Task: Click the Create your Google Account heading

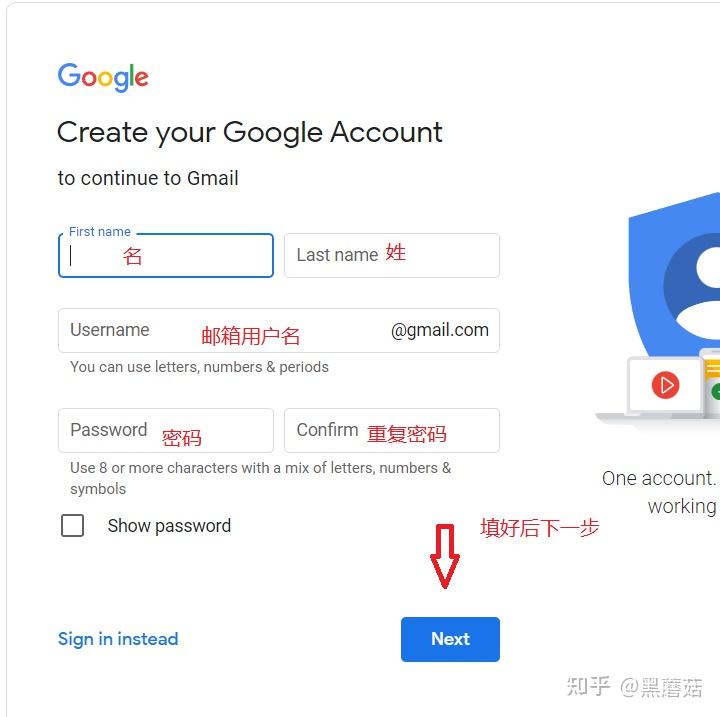Action: (250, 133)
